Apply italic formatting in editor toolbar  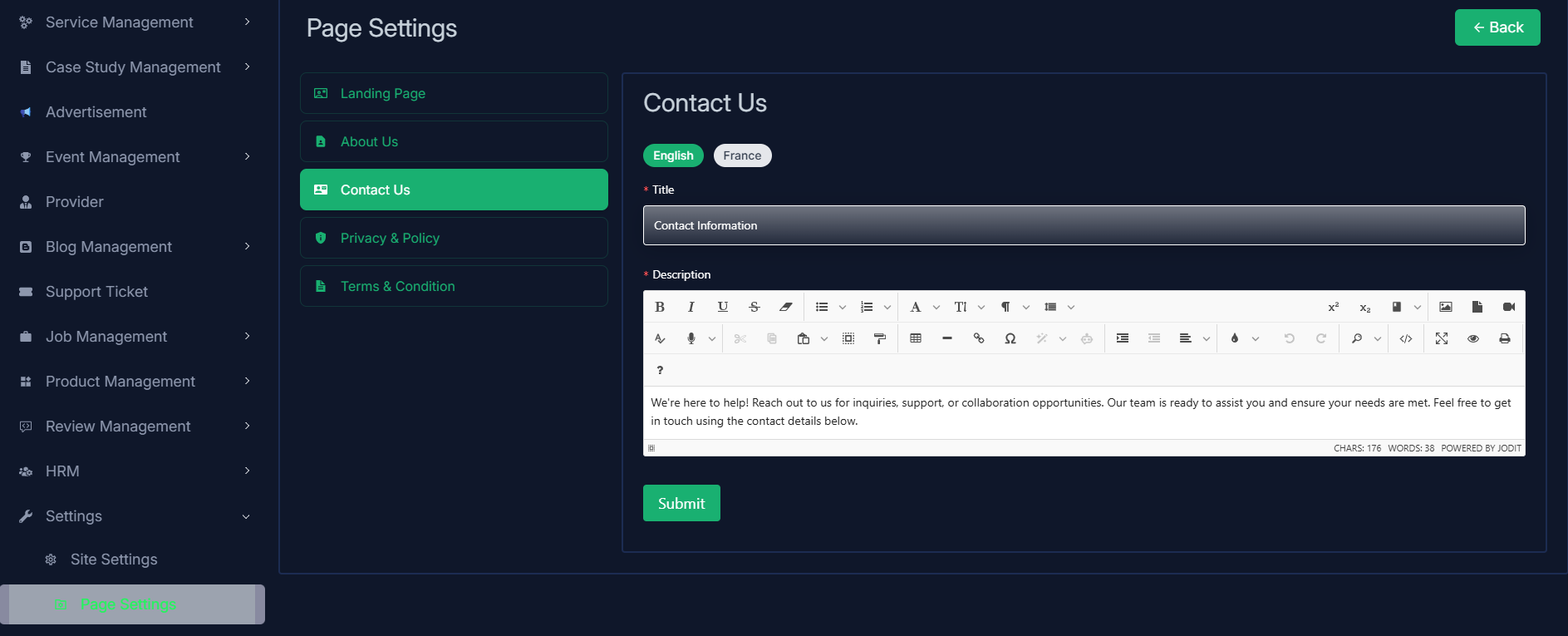691,307
